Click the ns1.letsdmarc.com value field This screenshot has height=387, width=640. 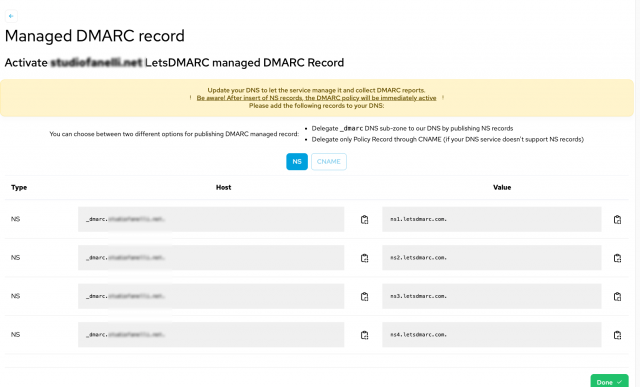tap(491, 219)
